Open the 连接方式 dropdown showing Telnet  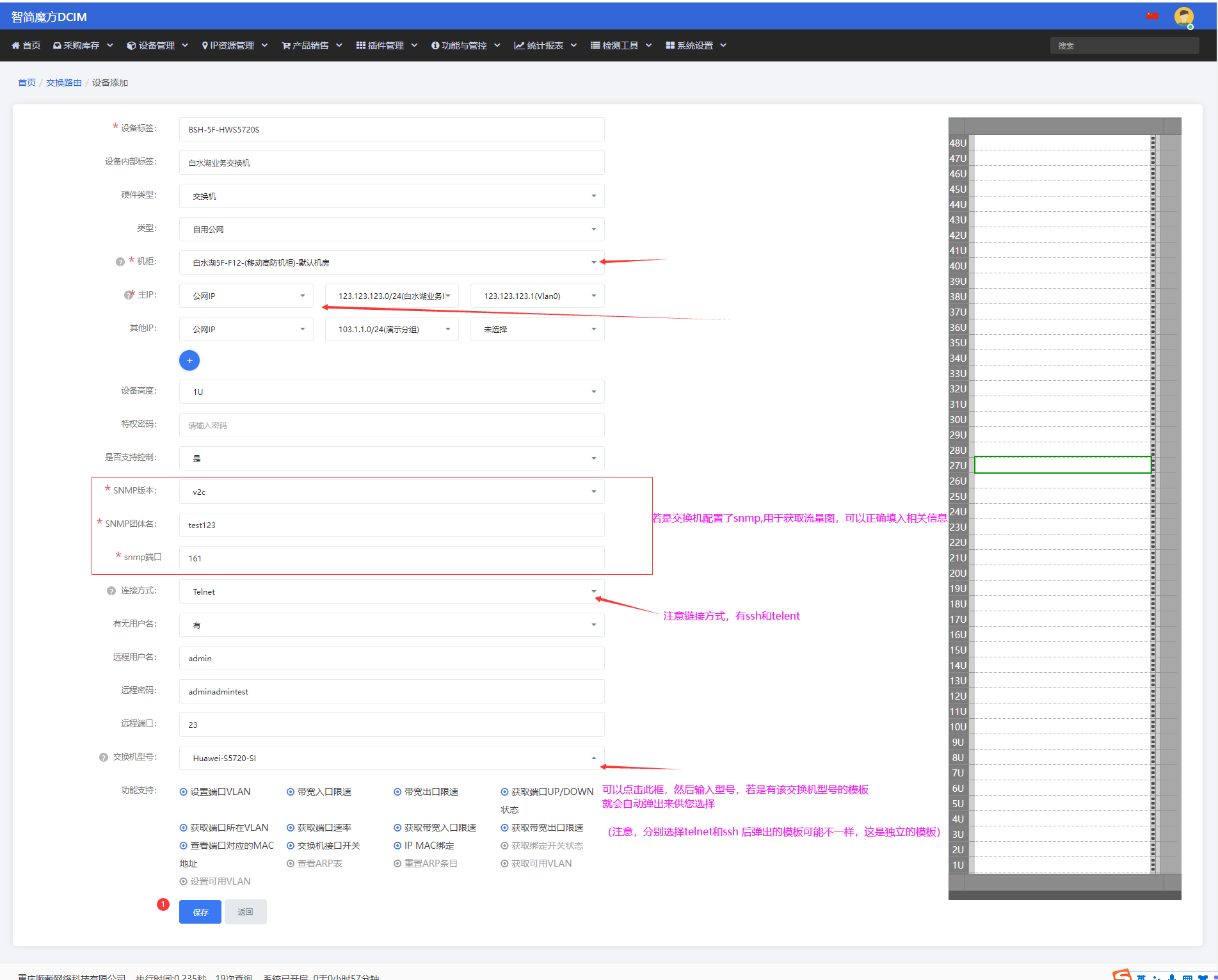(392, 591)
